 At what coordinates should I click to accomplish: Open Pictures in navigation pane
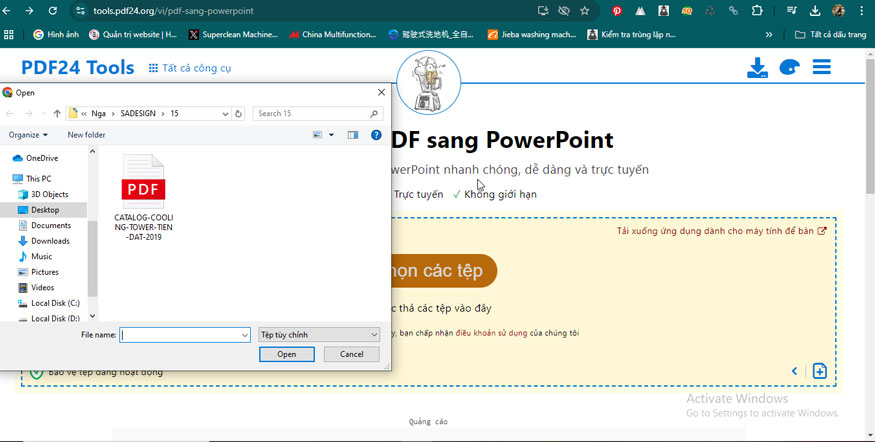(45, 272)
